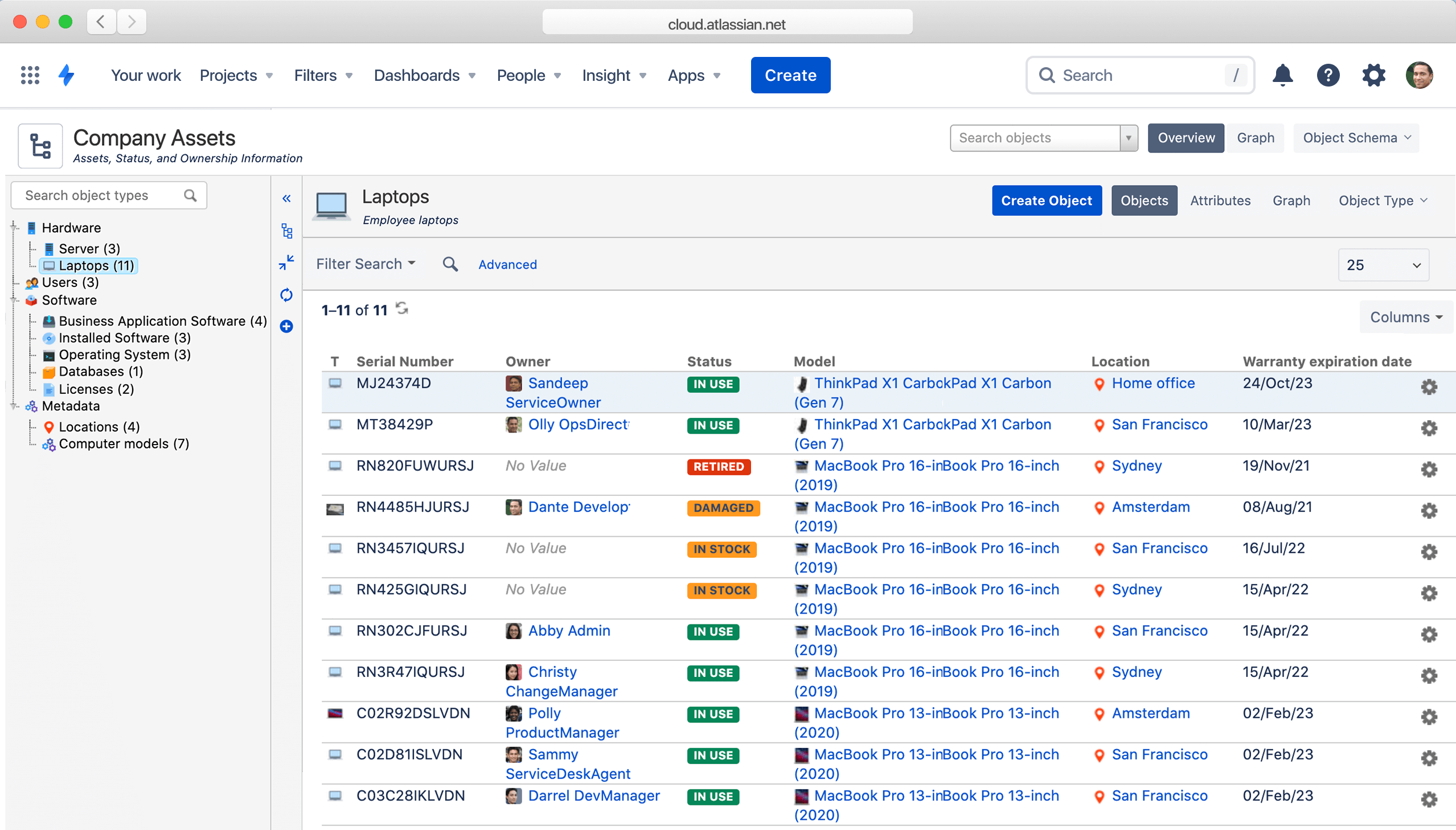The image size is (1456, 830).
Task: Open the notifications bell icon
Action: (1283, 75)
